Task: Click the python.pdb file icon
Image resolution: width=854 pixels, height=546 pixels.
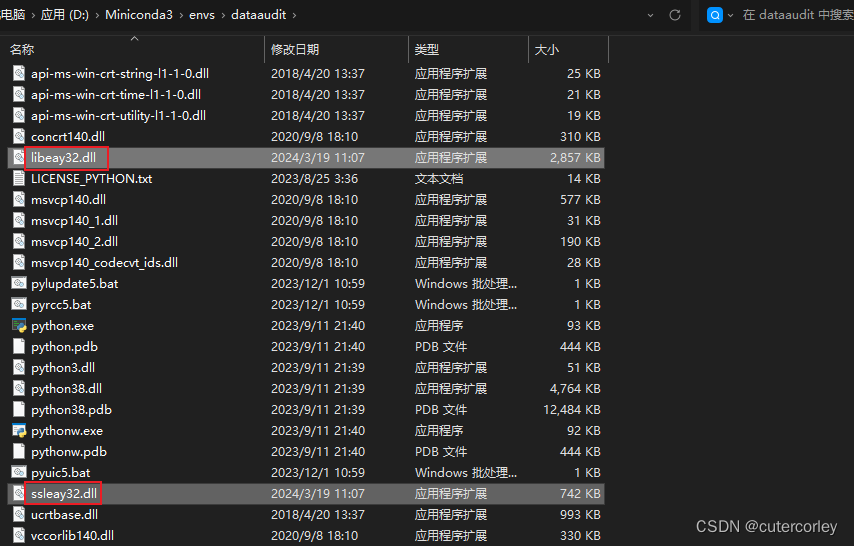Action: 19,347
